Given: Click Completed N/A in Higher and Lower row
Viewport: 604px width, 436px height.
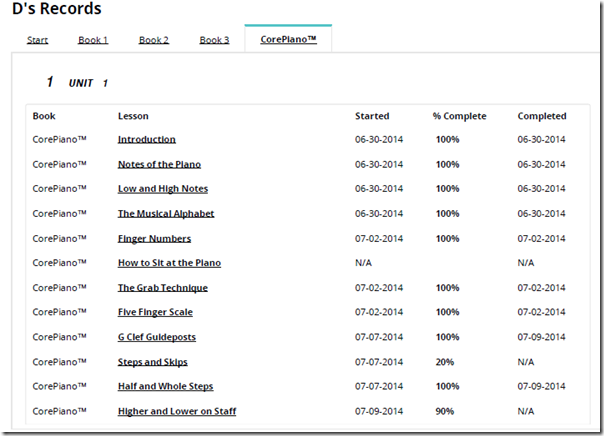Looking at the screenshot, I should click(x=526, y=411).
